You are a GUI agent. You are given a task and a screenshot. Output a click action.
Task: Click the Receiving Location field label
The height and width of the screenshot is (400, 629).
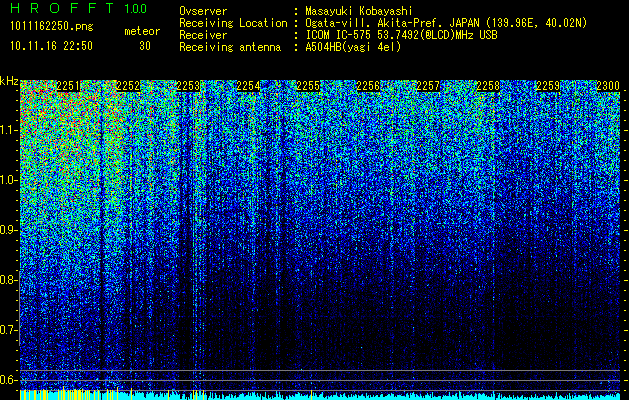click(233, 23)
